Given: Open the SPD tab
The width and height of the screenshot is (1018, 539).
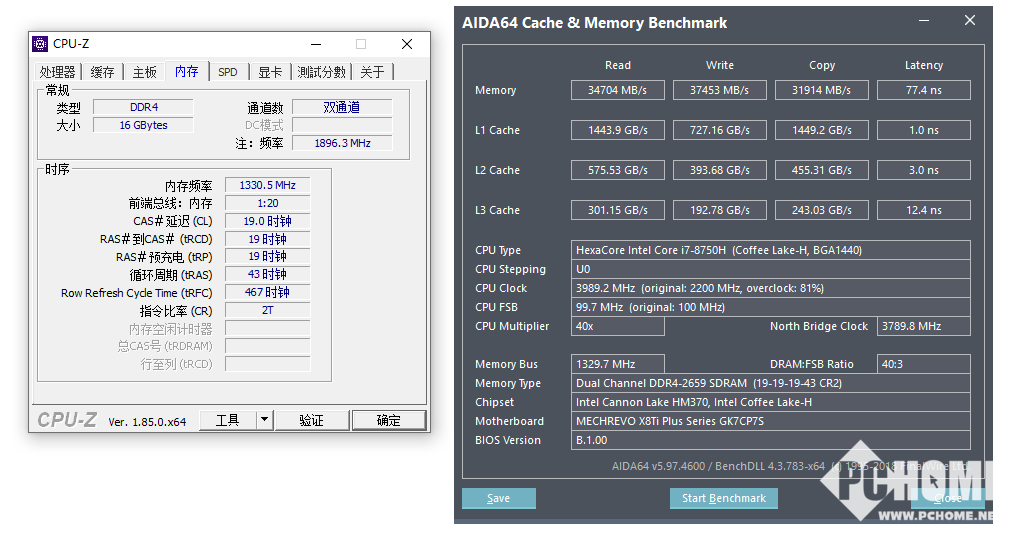Looking at the screenshot, I should pyautogui.click(x=228, y=72).
